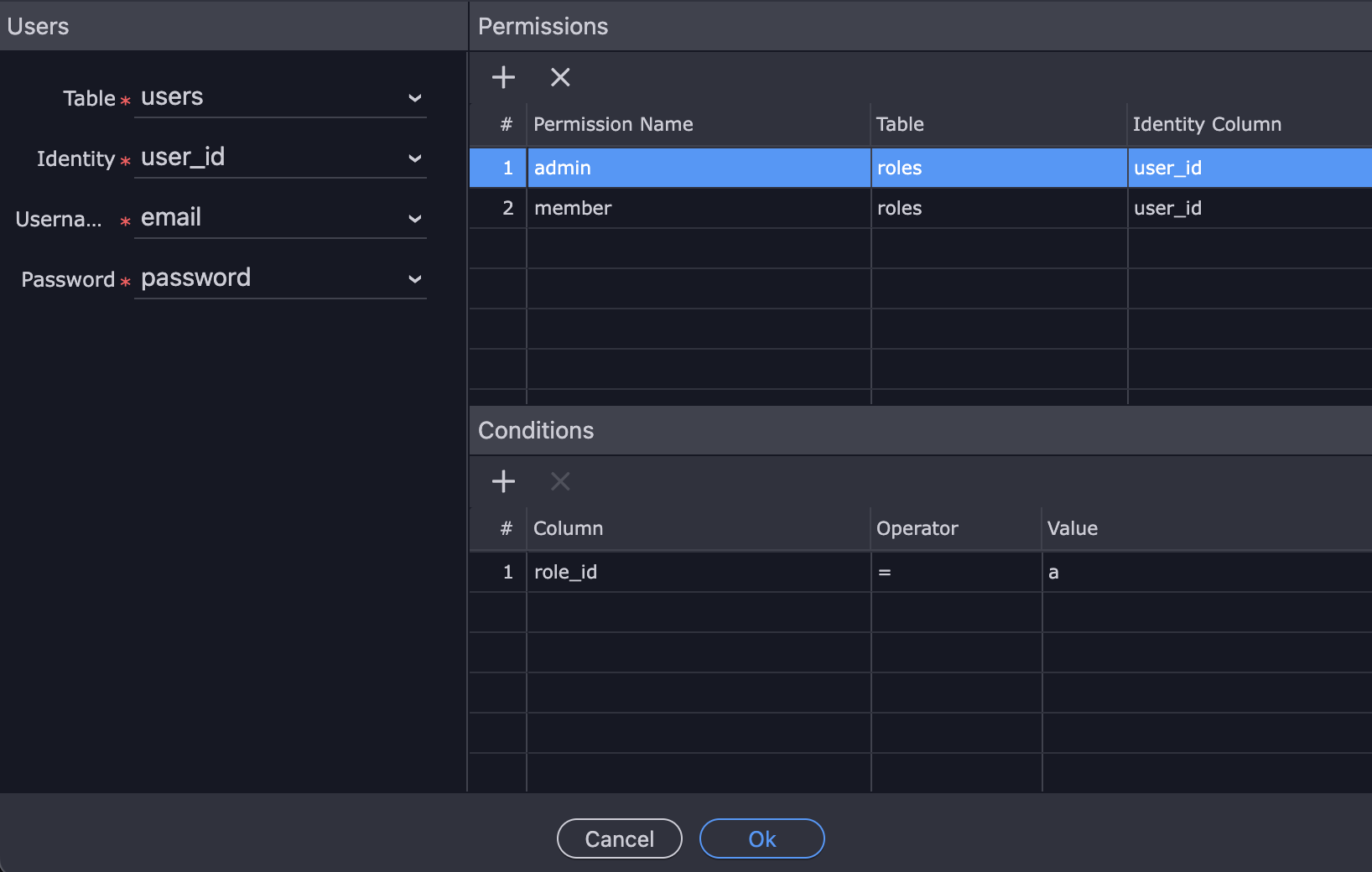Add a new condition with plus icon
1372x872 pixels.
[503, 481]
